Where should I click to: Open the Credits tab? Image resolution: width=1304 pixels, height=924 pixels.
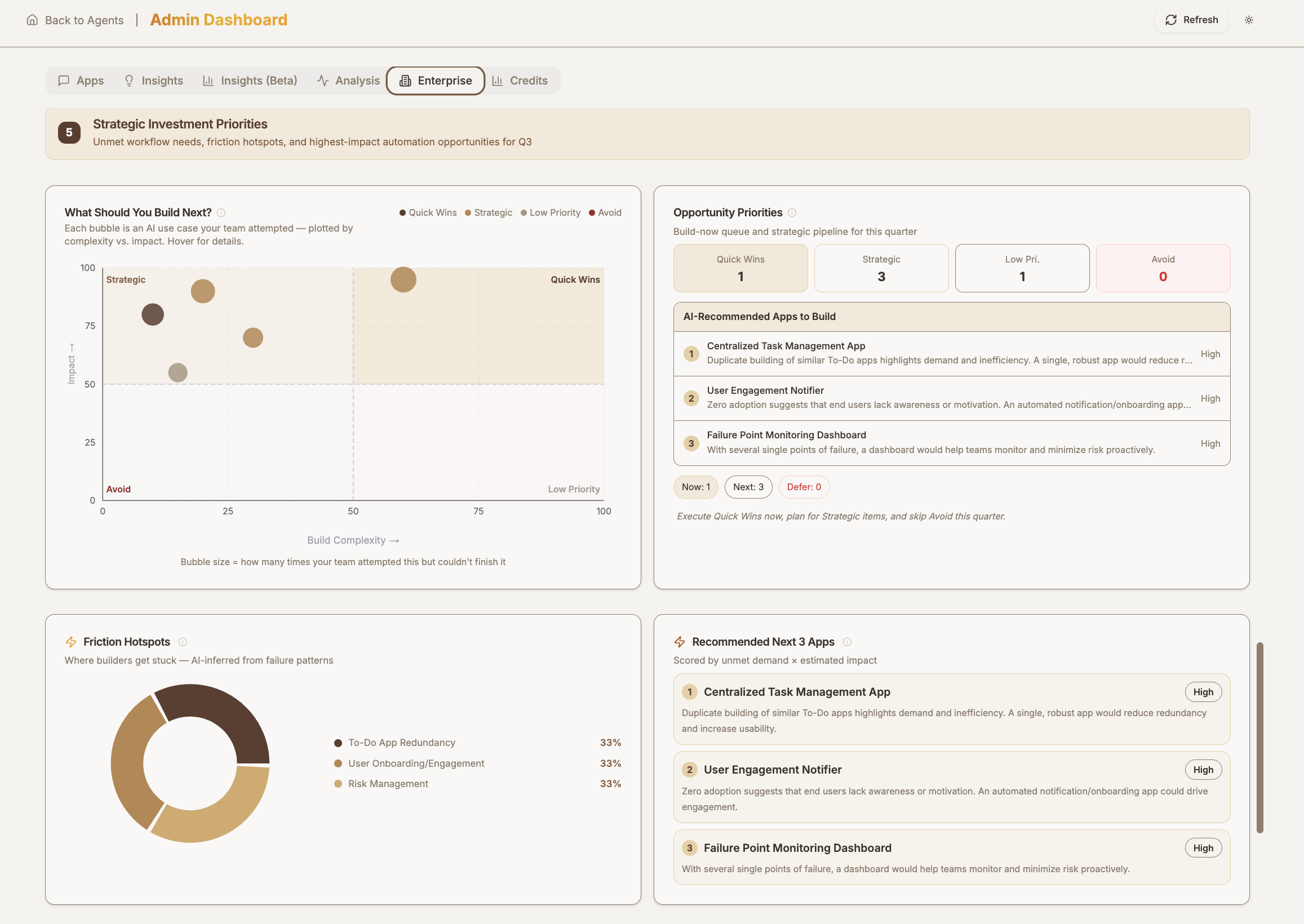click(x=520, y=81)
